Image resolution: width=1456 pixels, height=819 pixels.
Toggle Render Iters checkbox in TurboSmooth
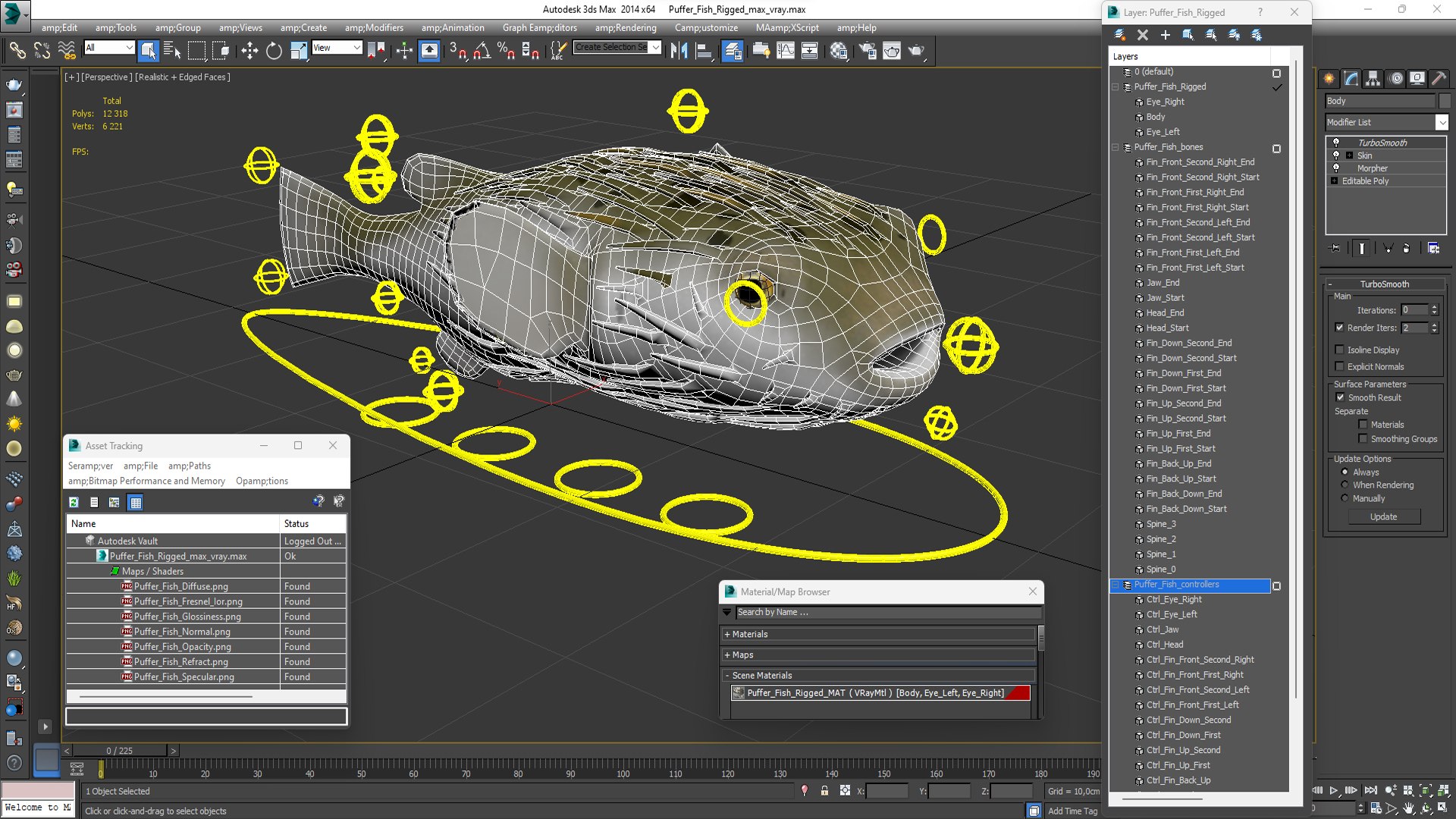[x=1339, y=328]
